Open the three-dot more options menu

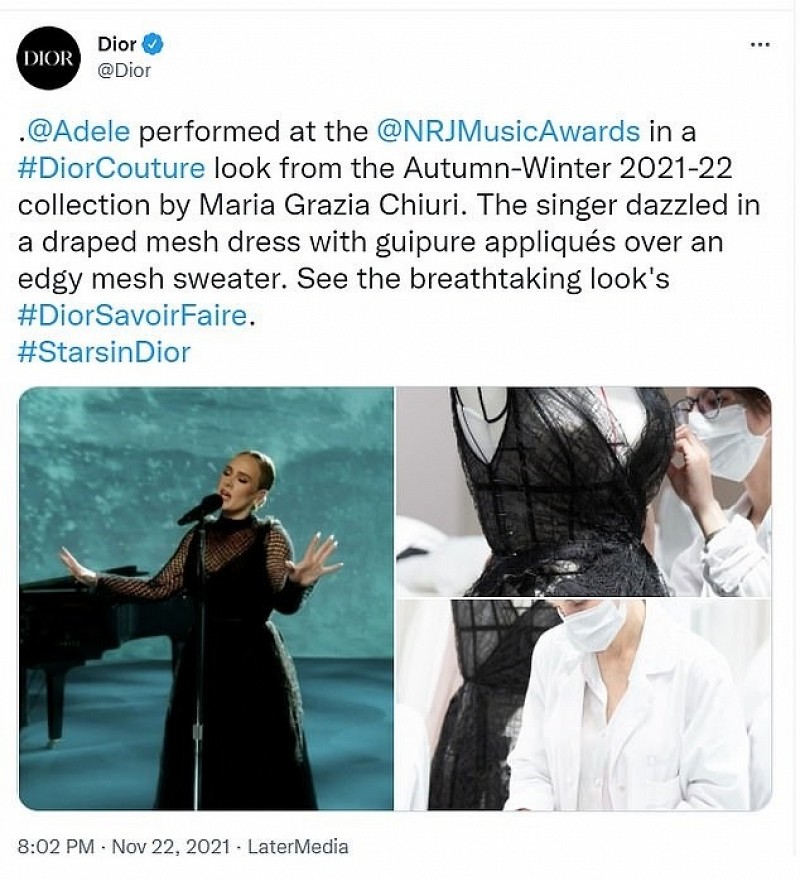(x=761, y=44)
